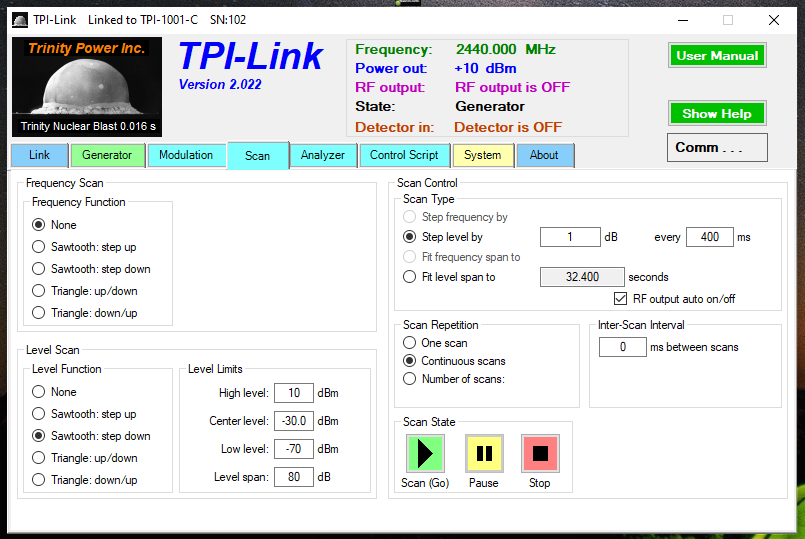
Task: Choose Continuous scans repetition
Action: 454,361
